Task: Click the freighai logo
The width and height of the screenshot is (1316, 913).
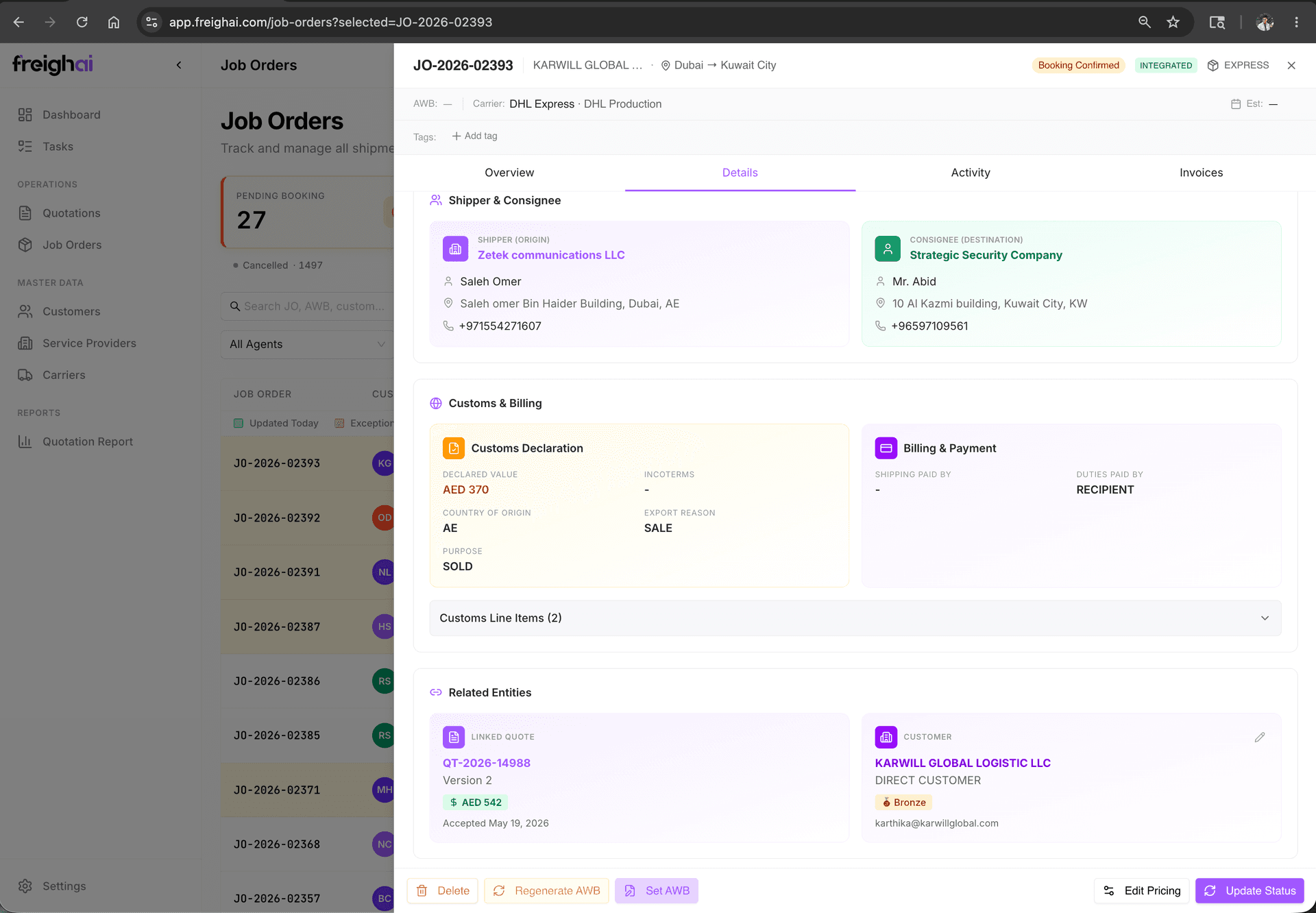Action: [x=53, y=64]
